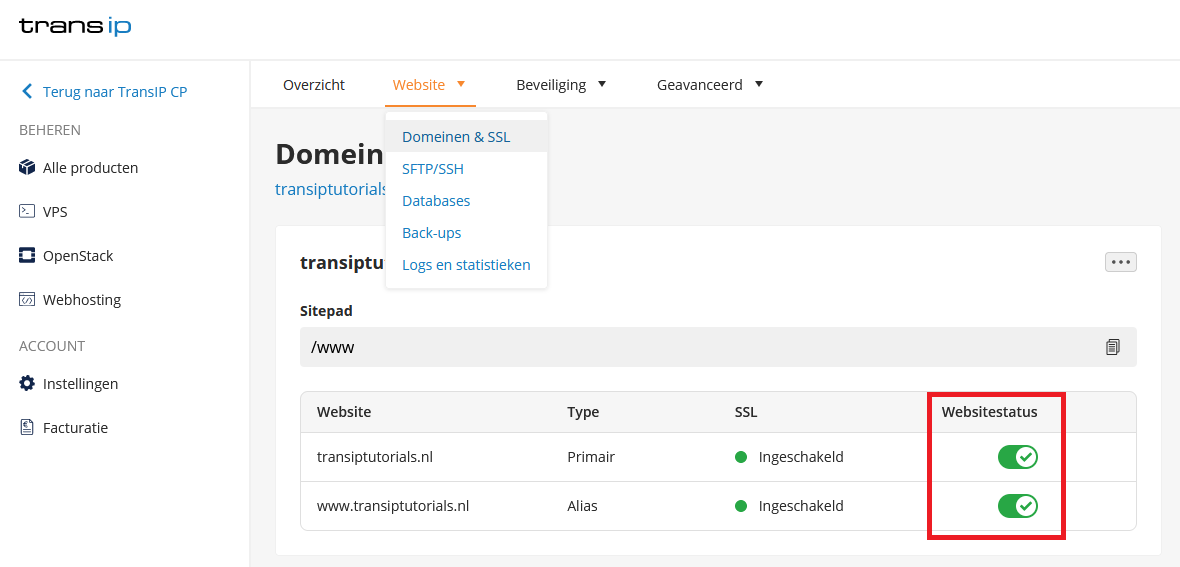This screenshot has height=567, width=1180.
Task: Click the Primair type cell
Action: tap(591, 457)
